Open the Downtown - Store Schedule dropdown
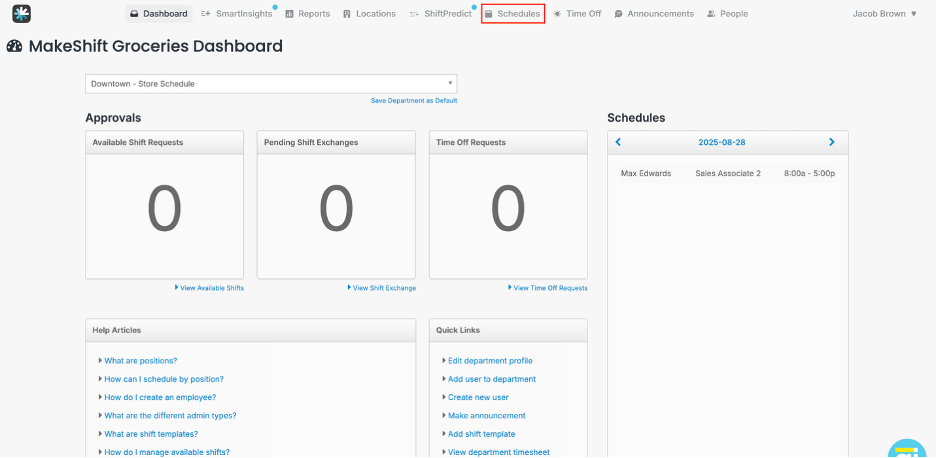 pos(271,83)
